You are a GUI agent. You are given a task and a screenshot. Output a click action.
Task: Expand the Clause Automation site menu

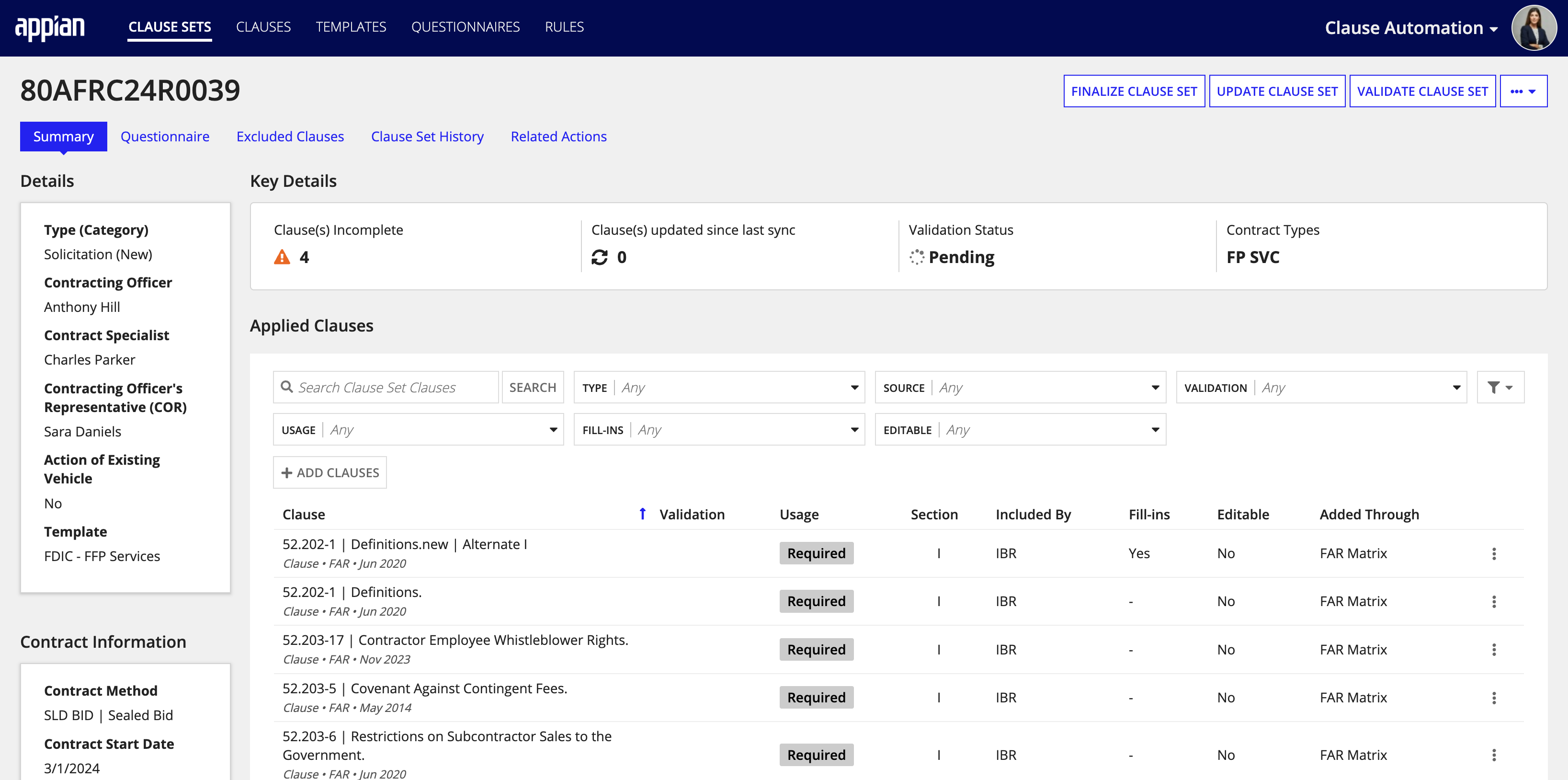click(x=1411, y=28)
